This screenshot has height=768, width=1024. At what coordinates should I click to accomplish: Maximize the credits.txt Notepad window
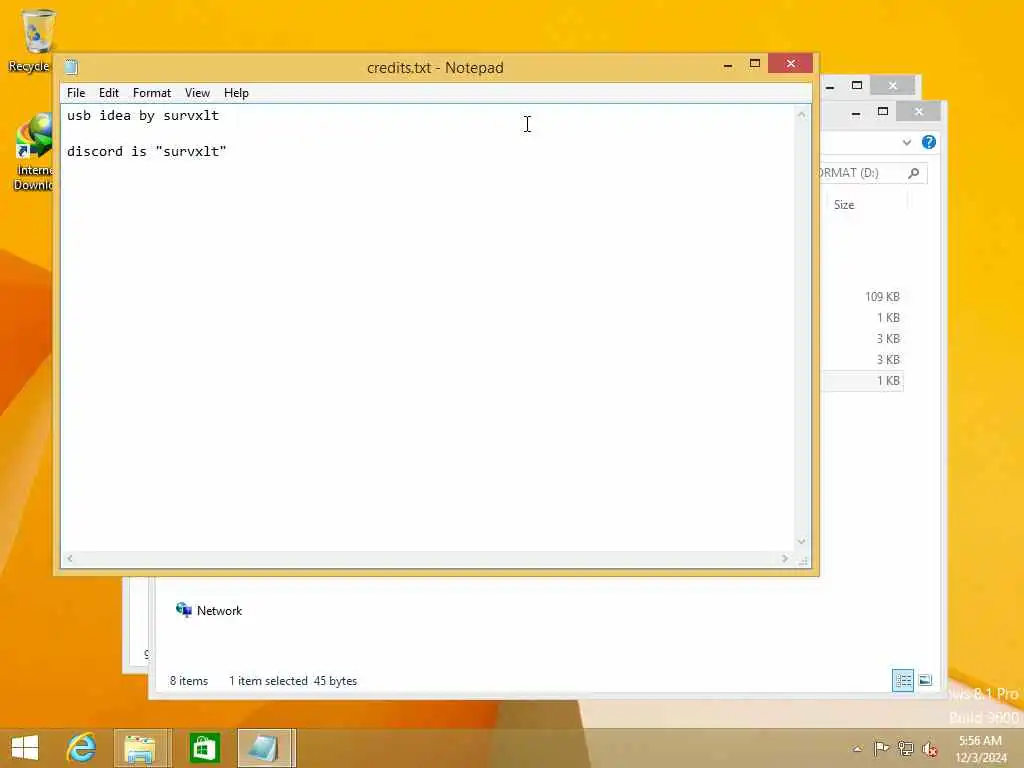(x=754, y=64)
